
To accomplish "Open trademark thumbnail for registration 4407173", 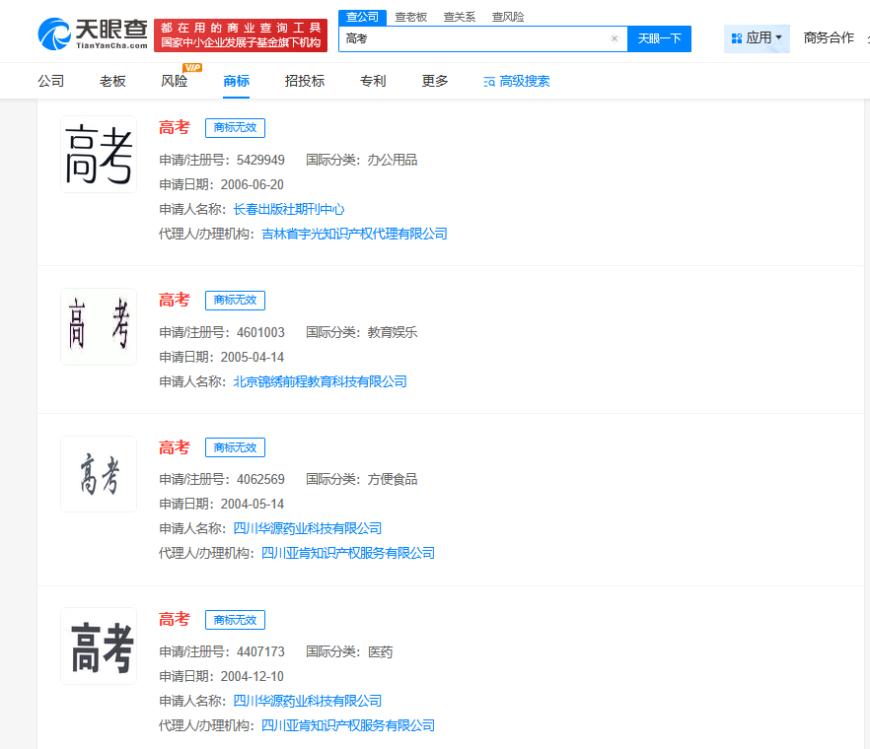I will (99, 646).
